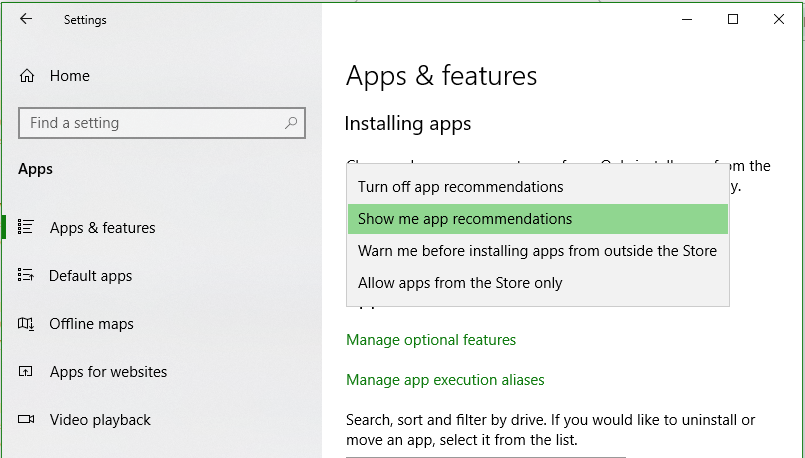805x458 pixels.
Task: Select Allow apps from the Store only
Action: coord(460,283)
